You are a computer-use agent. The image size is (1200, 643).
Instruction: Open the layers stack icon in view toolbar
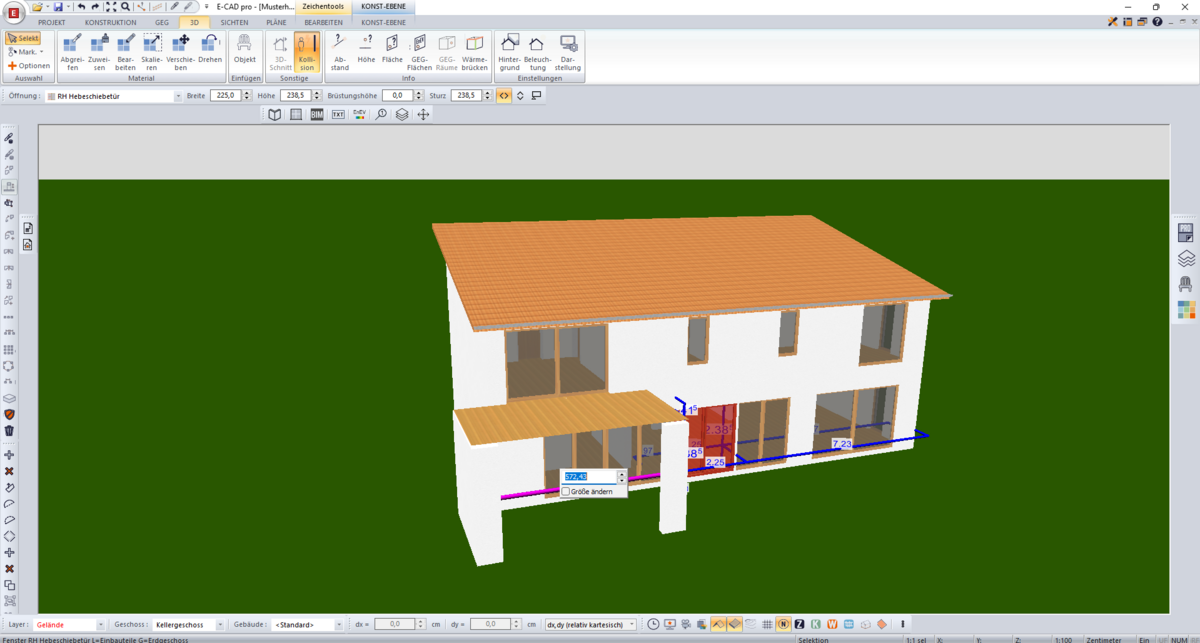pos(402,115)
